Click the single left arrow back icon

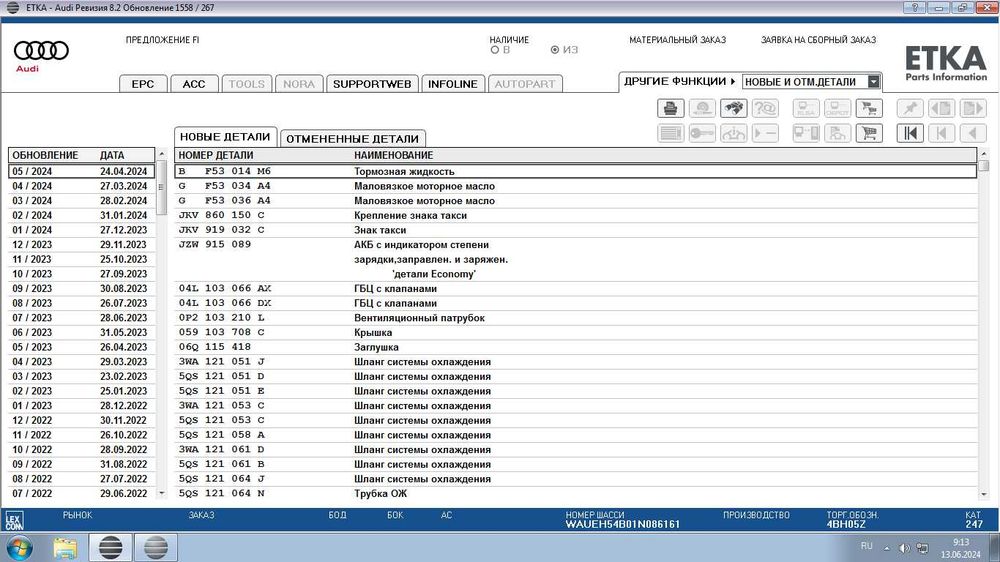pos(973,133)
